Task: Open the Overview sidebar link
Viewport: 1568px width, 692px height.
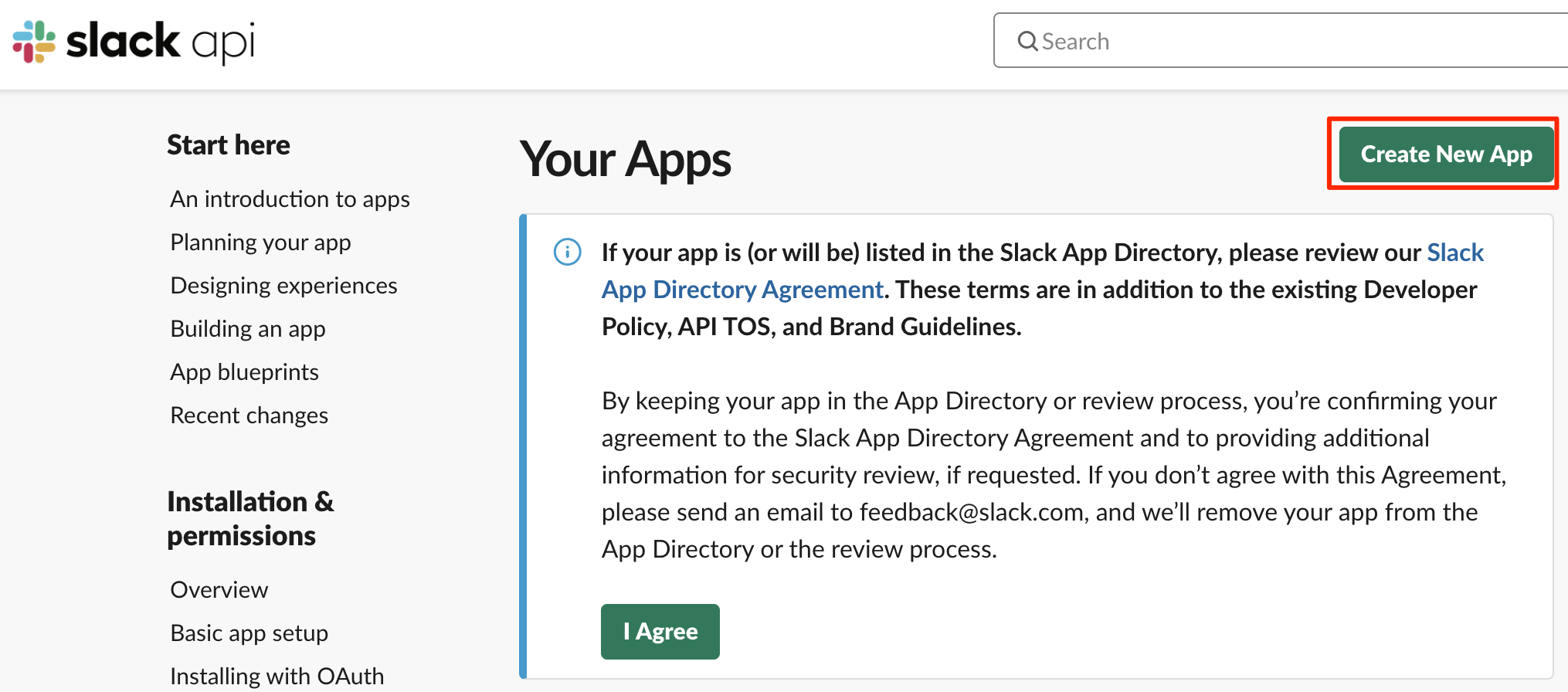Action: pos(219,590)
